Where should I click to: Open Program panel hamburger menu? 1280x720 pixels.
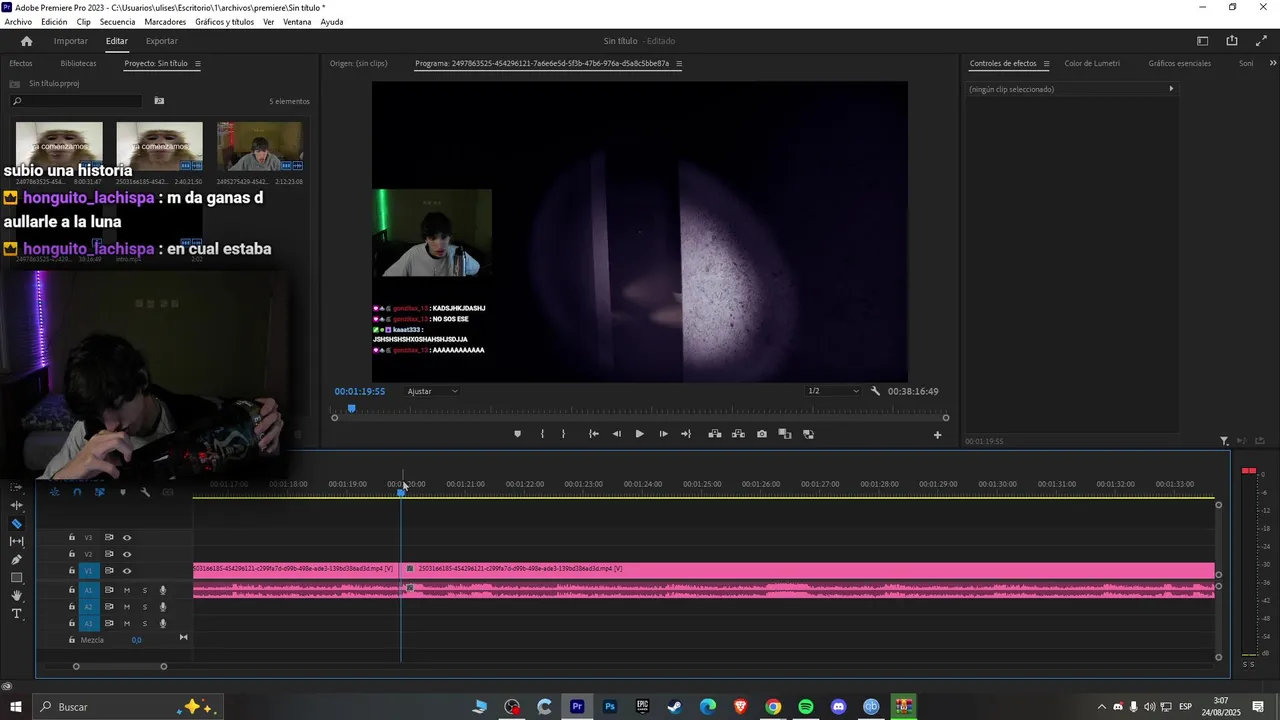coord(679,64)
